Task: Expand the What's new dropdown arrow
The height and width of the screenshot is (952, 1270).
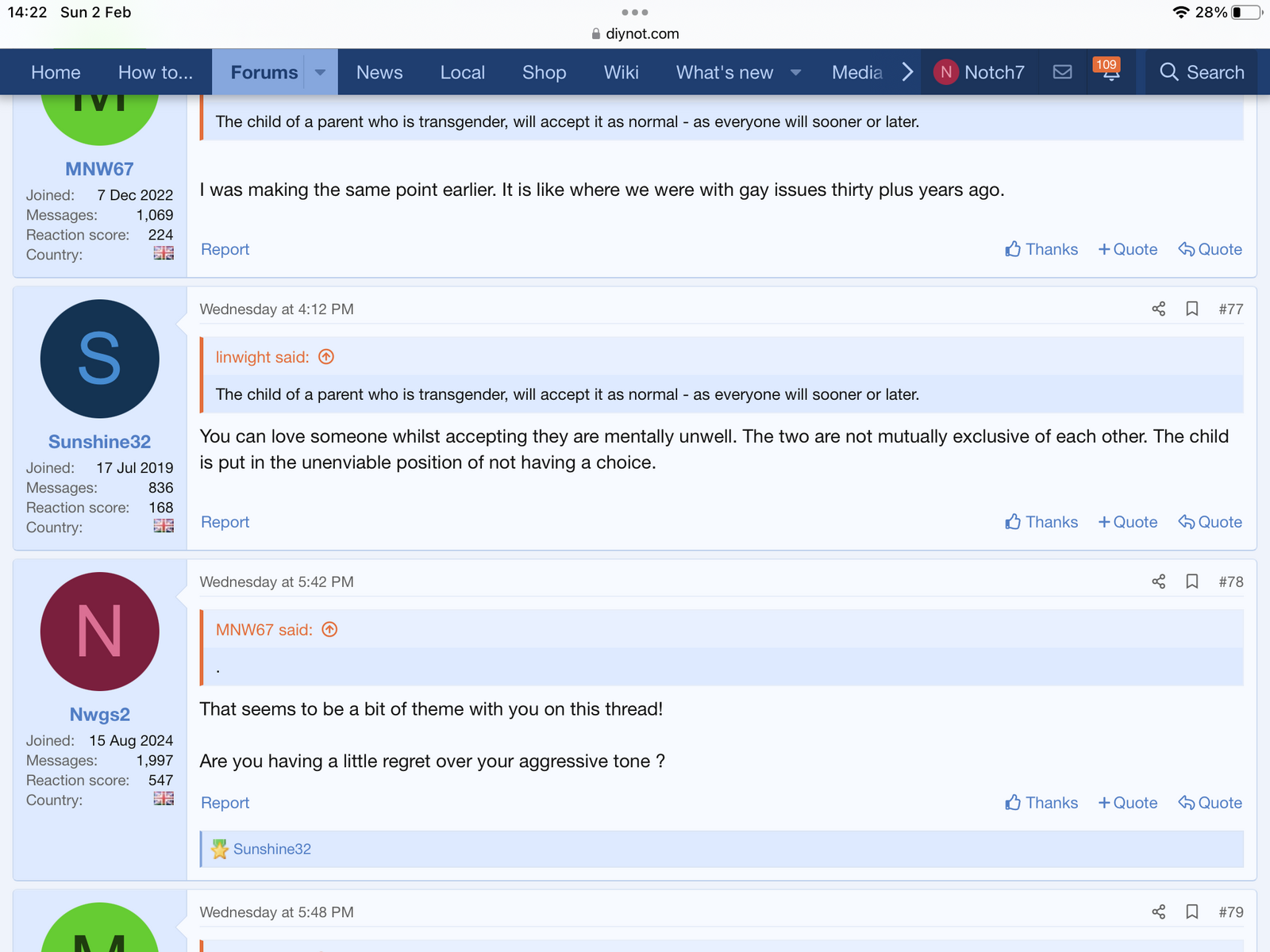Action: [x=795, y=72]
